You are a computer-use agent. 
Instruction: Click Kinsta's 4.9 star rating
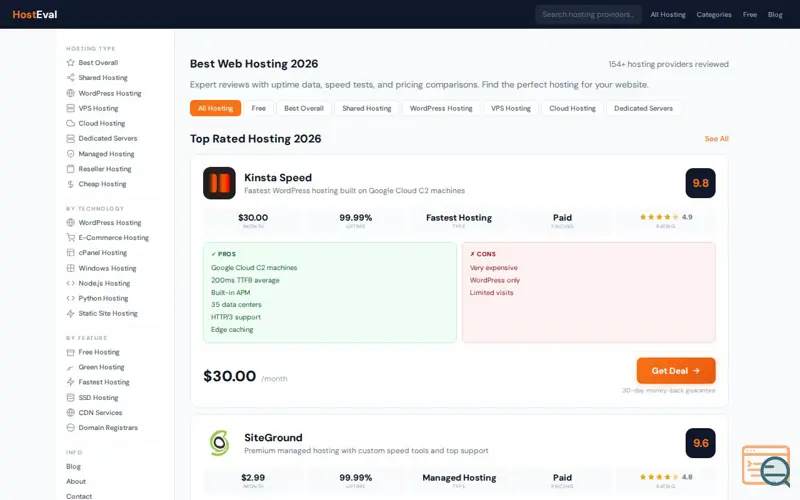665,217
